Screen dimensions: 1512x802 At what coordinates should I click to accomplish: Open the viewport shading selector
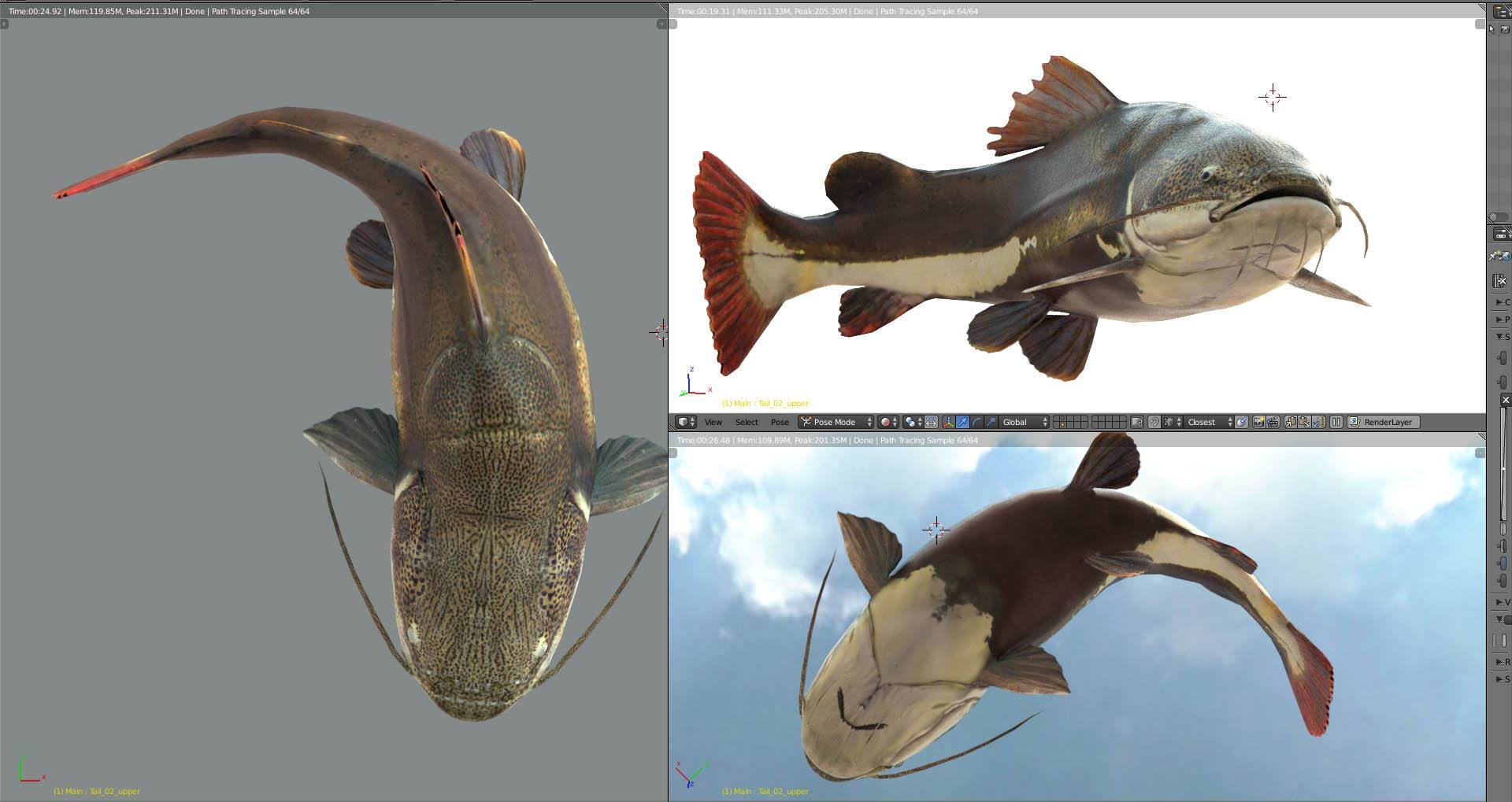[x=888, y=422]
